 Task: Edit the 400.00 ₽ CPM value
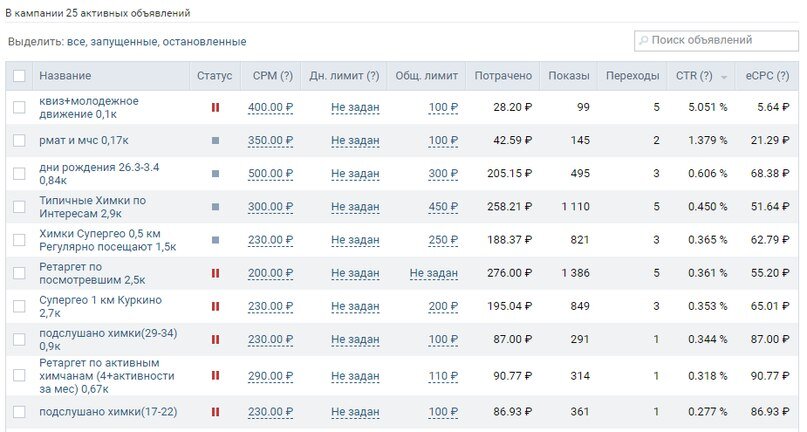(270, 108)
